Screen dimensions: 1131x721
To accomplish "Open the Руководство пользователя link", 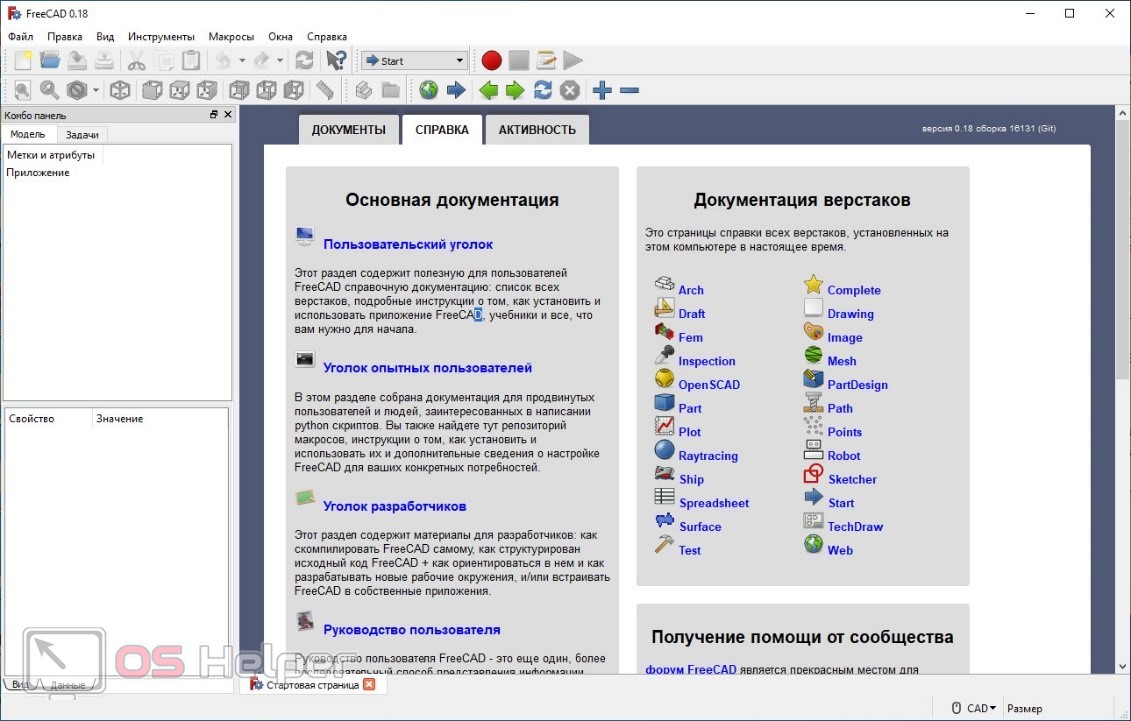I will pos(412,629).
